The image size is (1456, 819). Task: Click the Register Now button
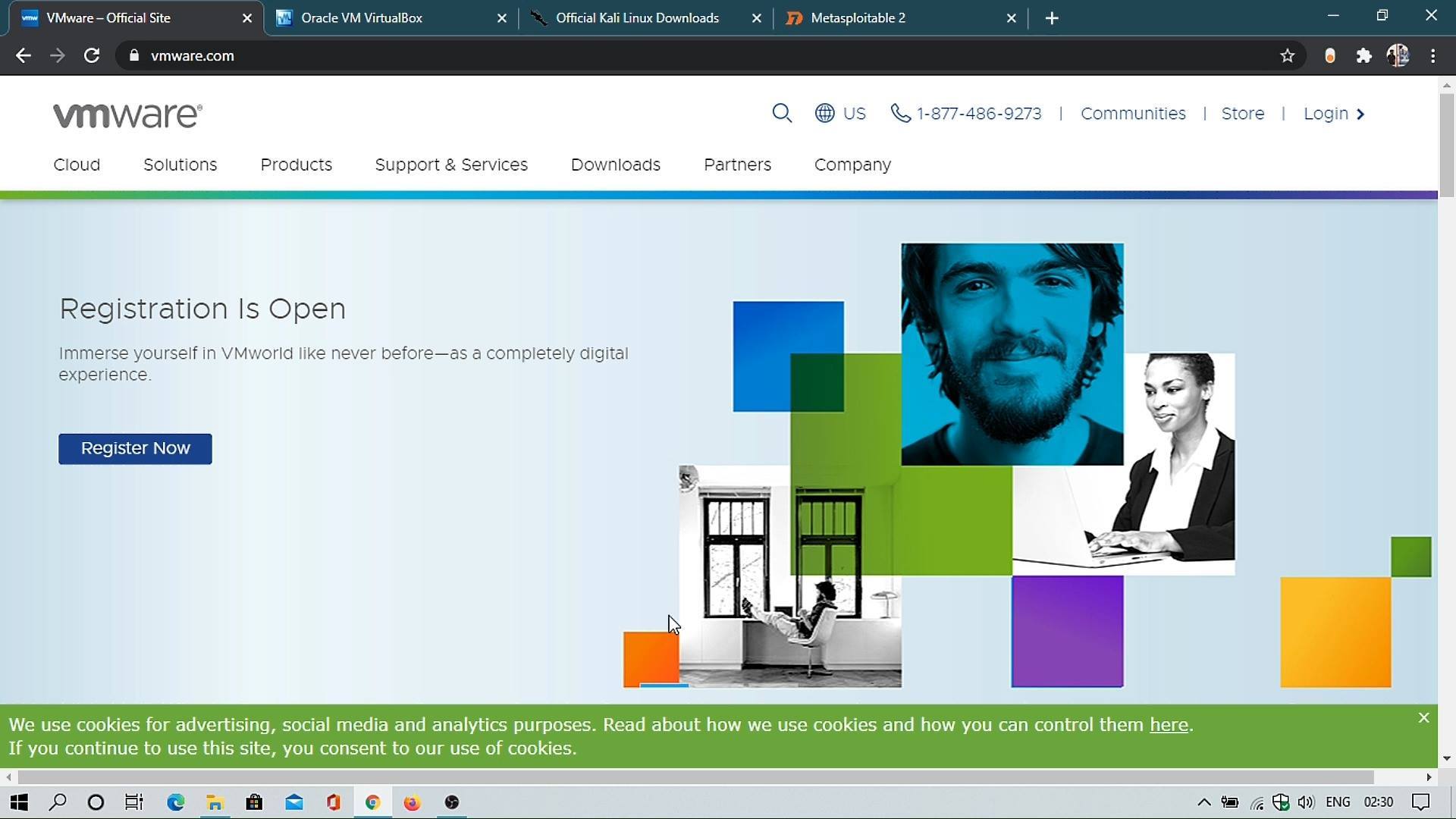tap(135, 448)
